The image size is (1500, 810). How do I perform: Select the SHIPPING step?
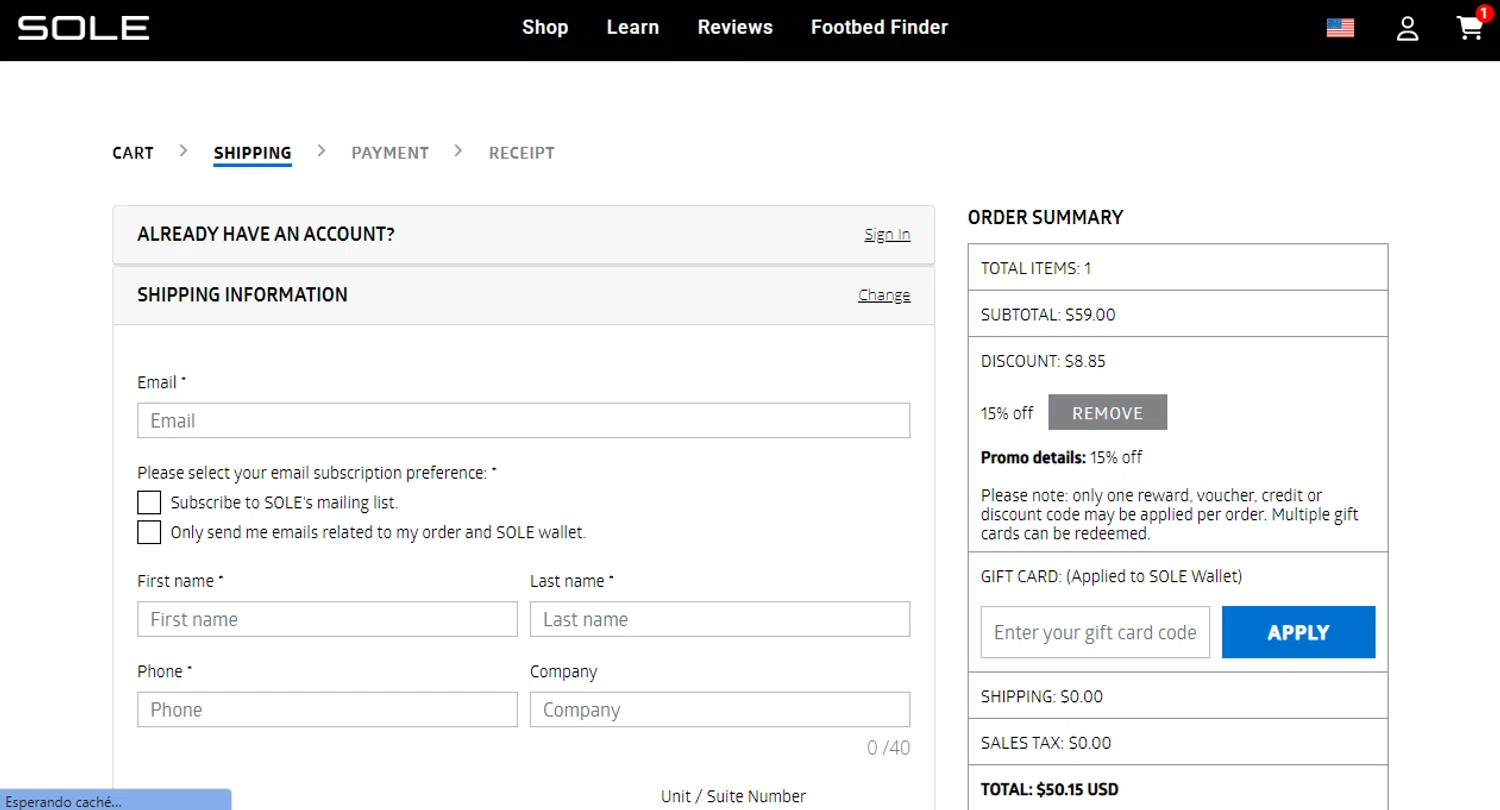pos(252,153)
